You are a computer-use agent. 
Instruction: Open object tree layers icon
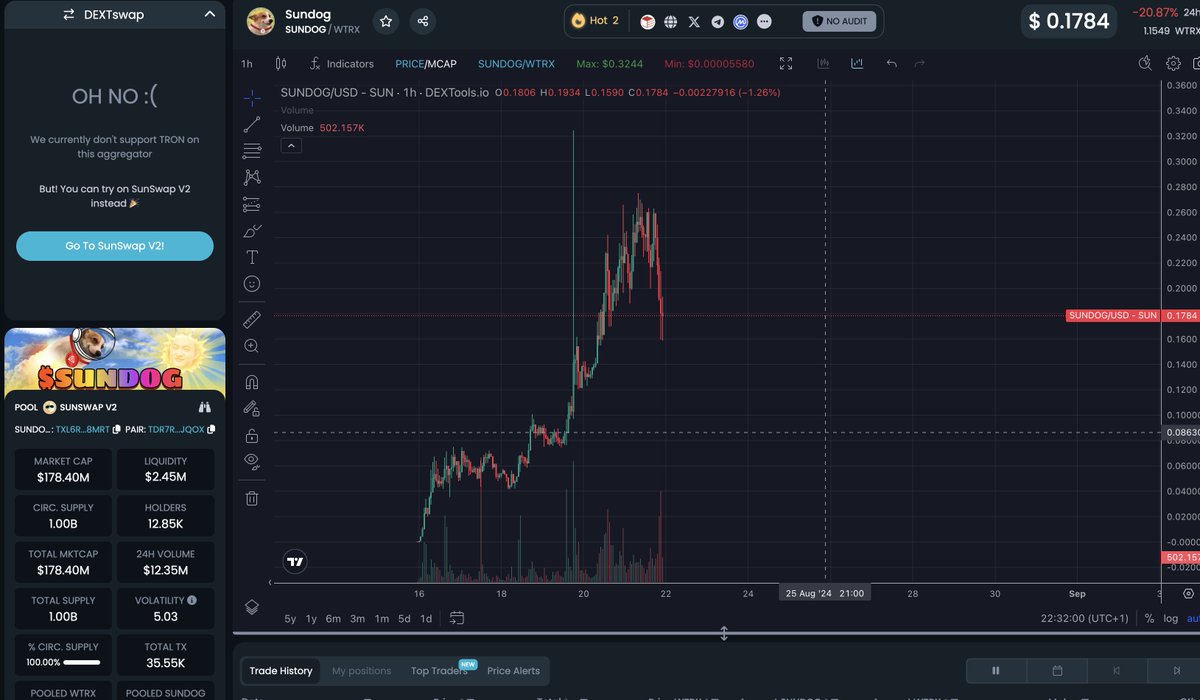coord(252,607)
